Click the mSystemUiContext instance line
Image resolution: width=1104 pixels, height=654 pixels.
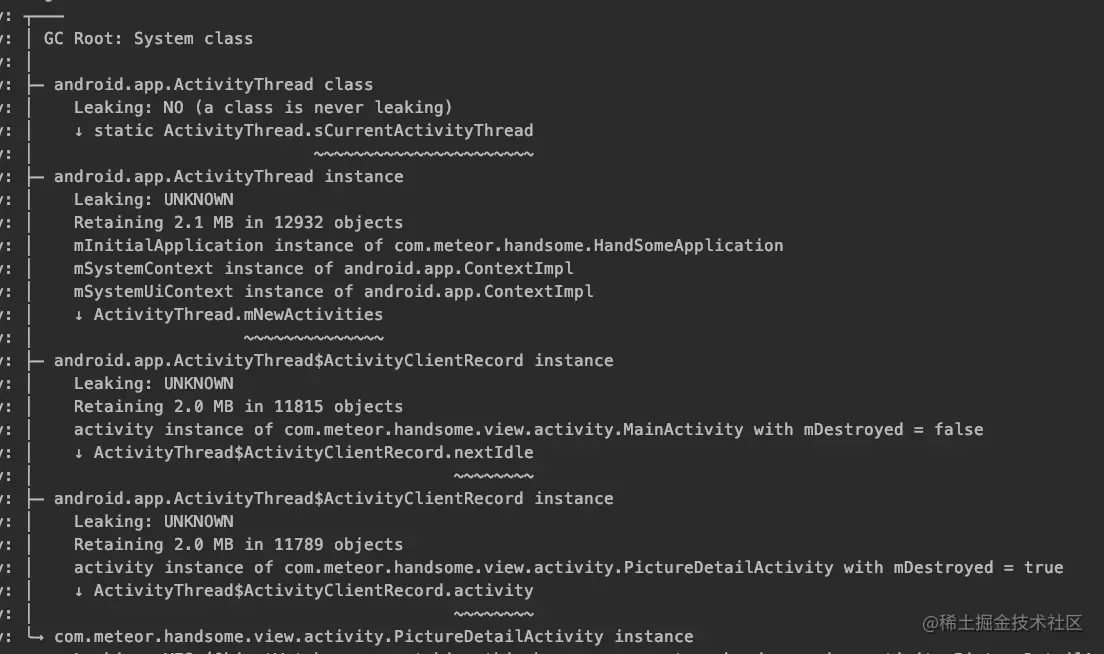(334, 291)
